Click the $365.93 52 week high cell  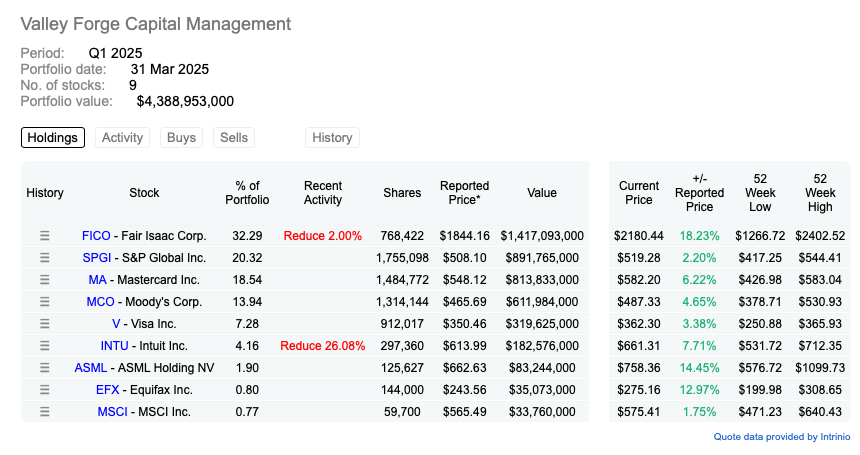point(820,323)
